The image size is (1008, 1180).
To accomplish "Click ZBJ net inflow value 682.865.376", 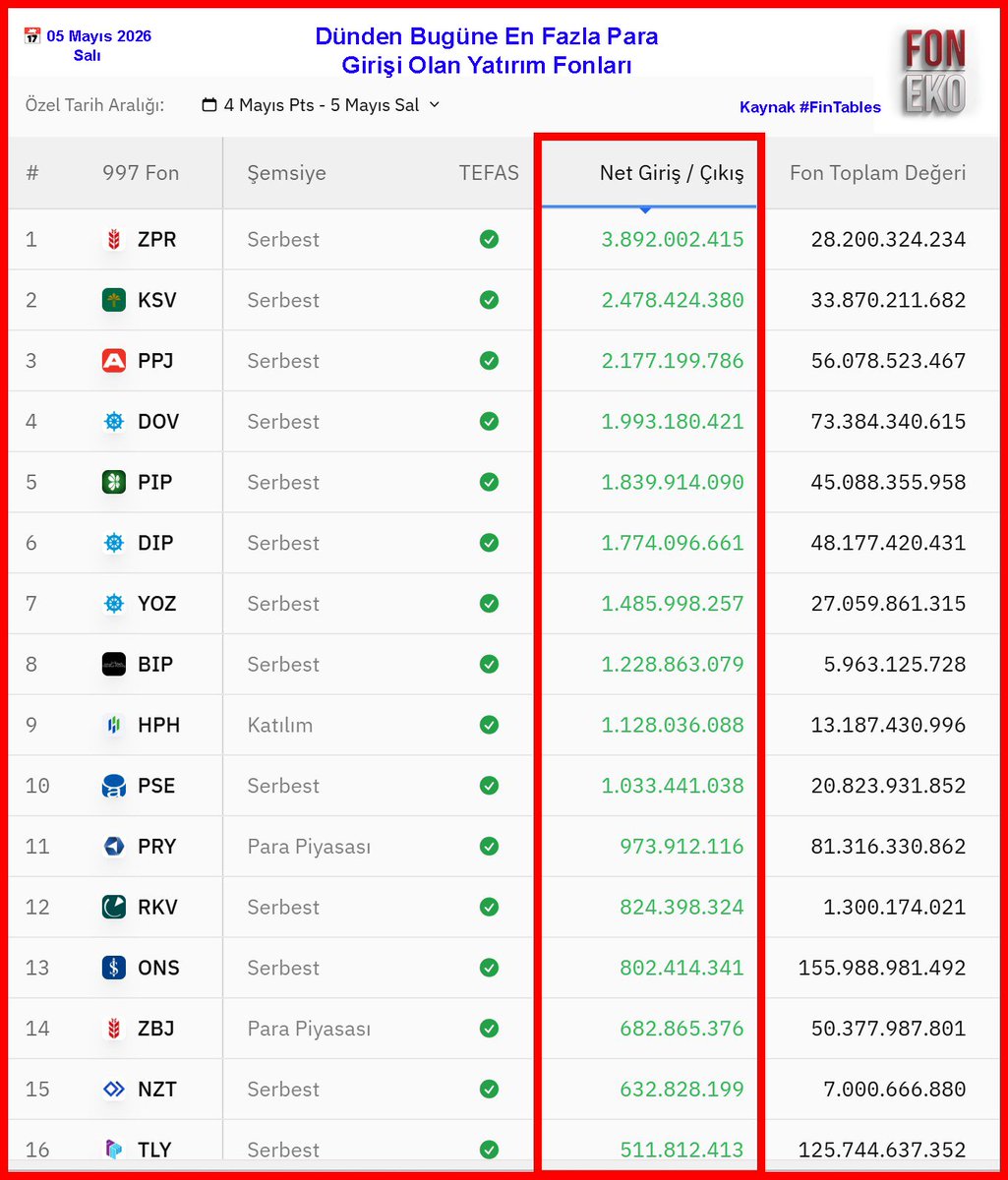I will 682,1029.
